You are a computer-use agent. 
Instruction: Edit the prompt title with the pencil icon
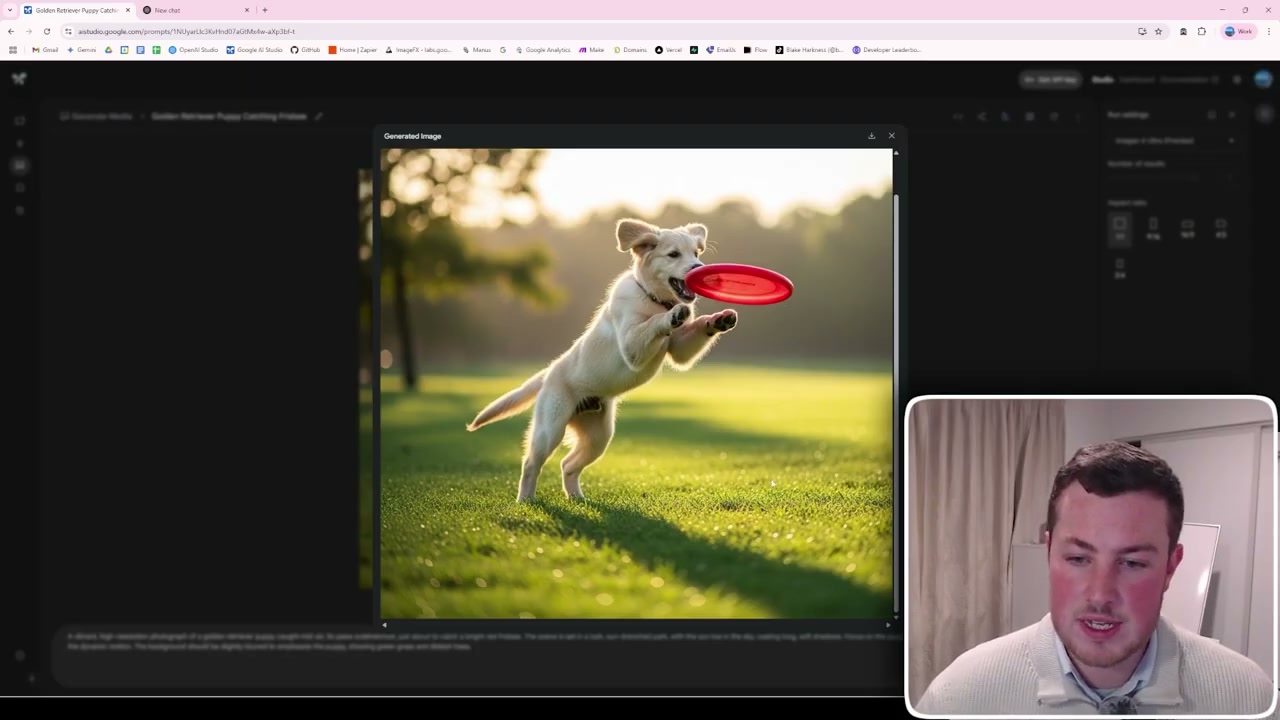point(318,116)
